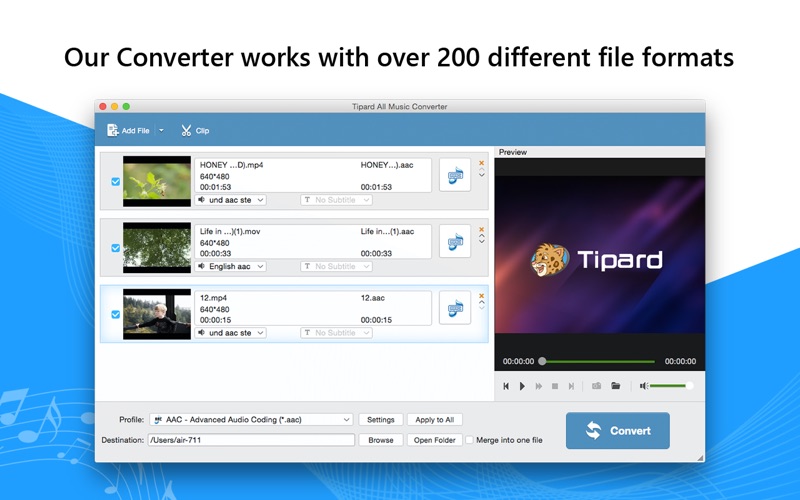Click the volume slider in preview
Image resolution: width=800 pixels, height=500 pixels.
click(x=670, y=386)
